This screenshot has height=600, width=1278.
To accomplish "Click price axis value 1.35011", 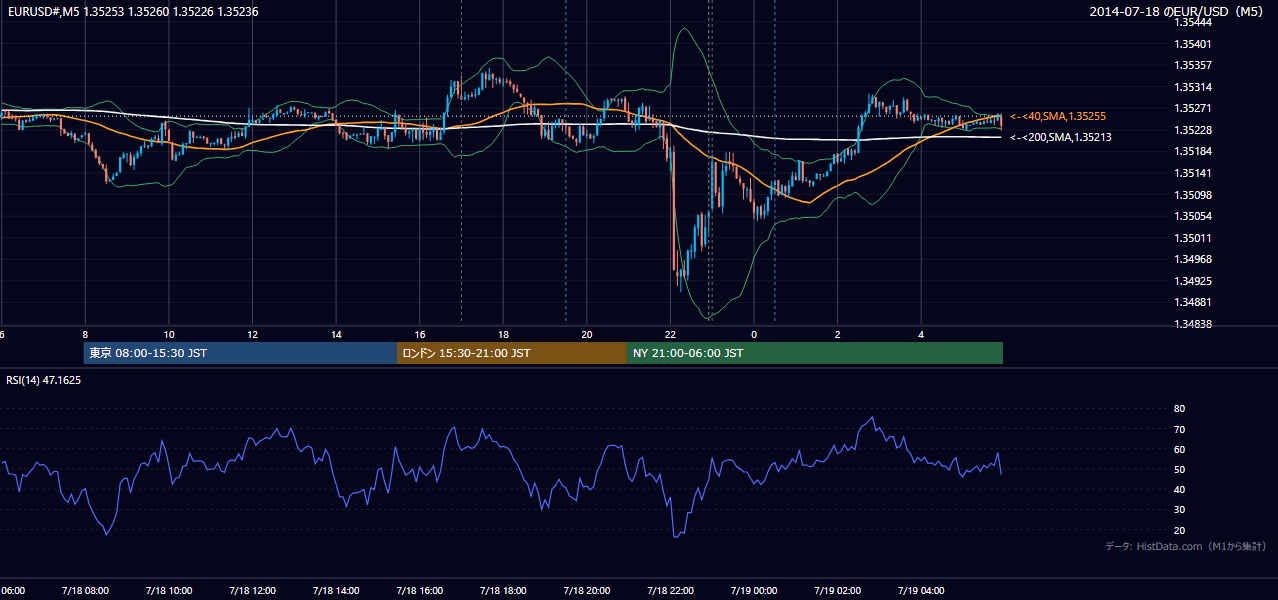I will [x=1193, y=238].
